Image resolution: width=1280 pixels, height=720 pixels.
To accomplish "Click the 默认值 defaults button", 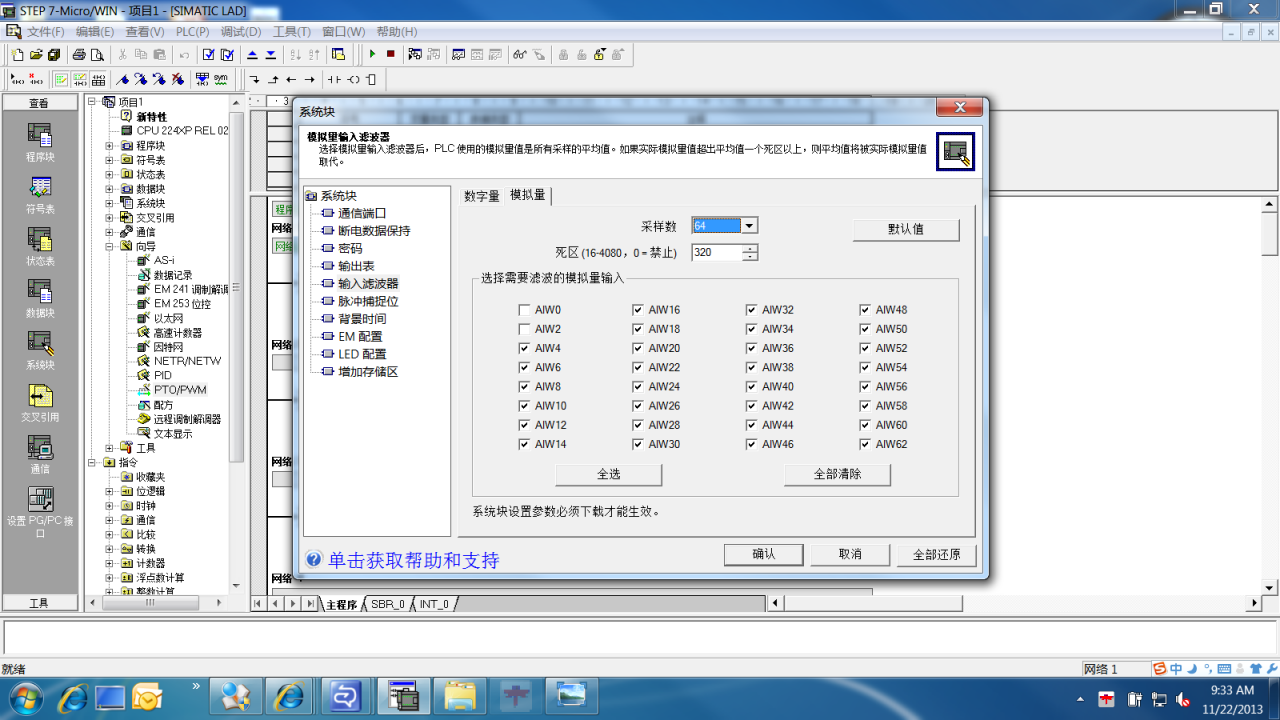I will [906, 229].
